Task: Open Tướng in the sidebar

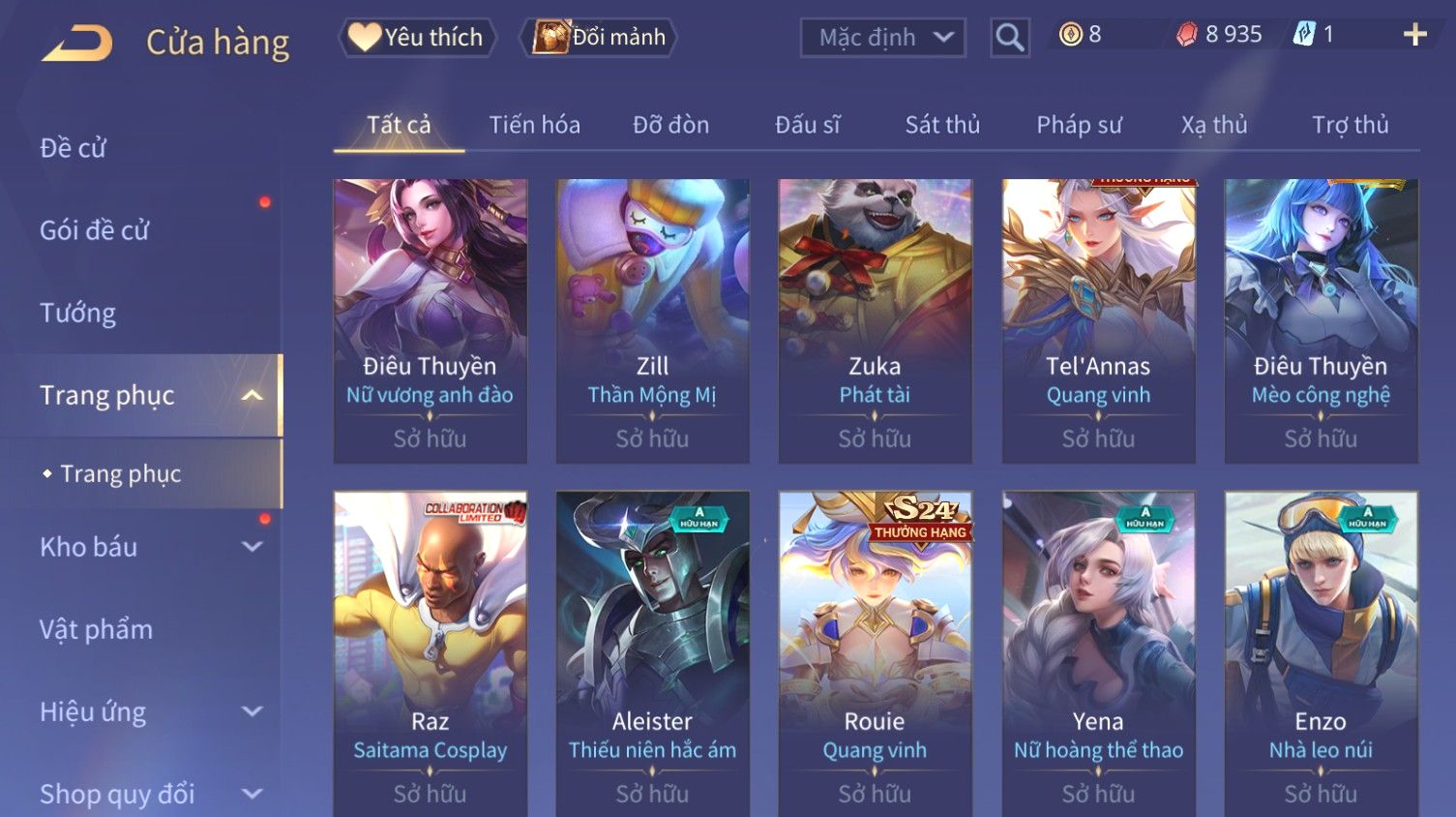Action: pos(77,313)
